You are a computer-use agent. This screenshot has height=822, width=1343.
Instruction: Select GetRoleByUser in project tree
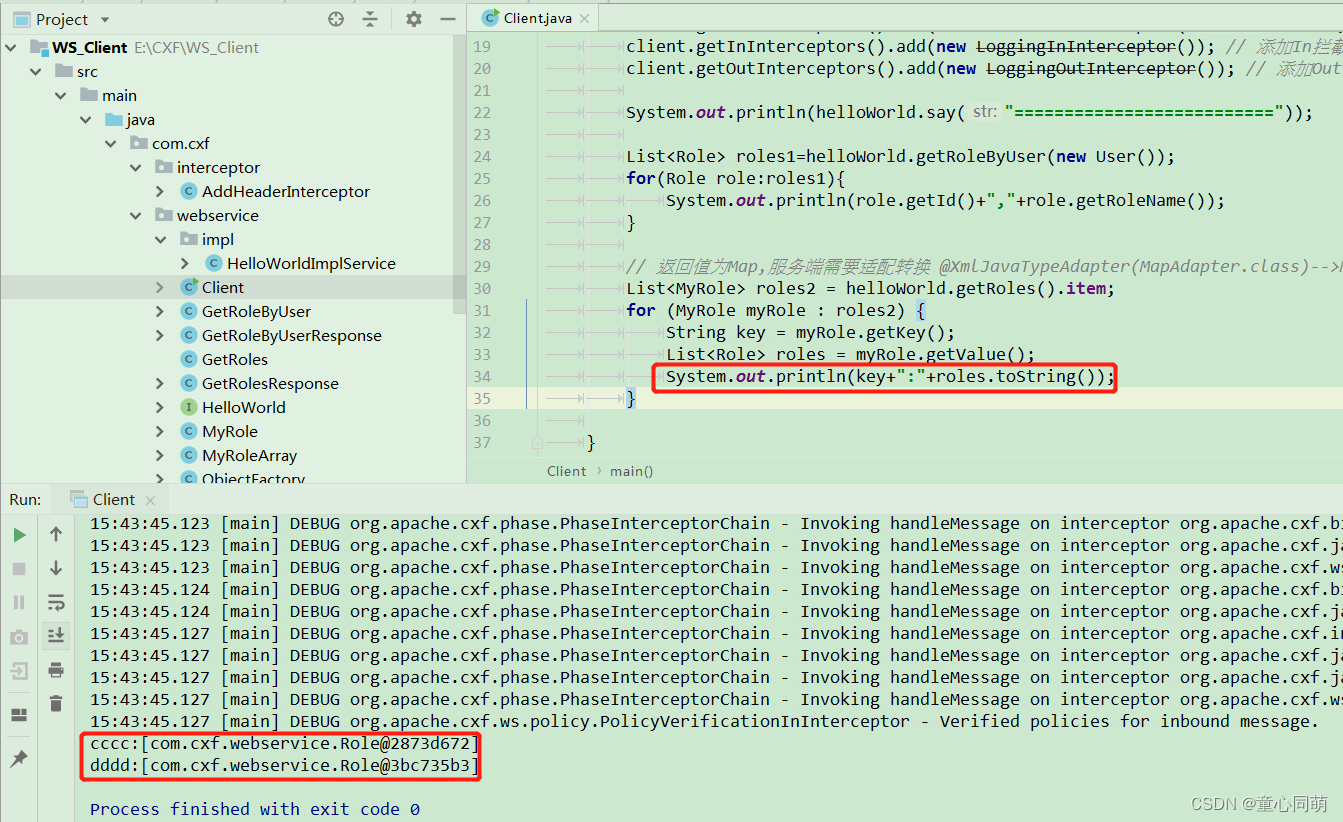[256, 311]
